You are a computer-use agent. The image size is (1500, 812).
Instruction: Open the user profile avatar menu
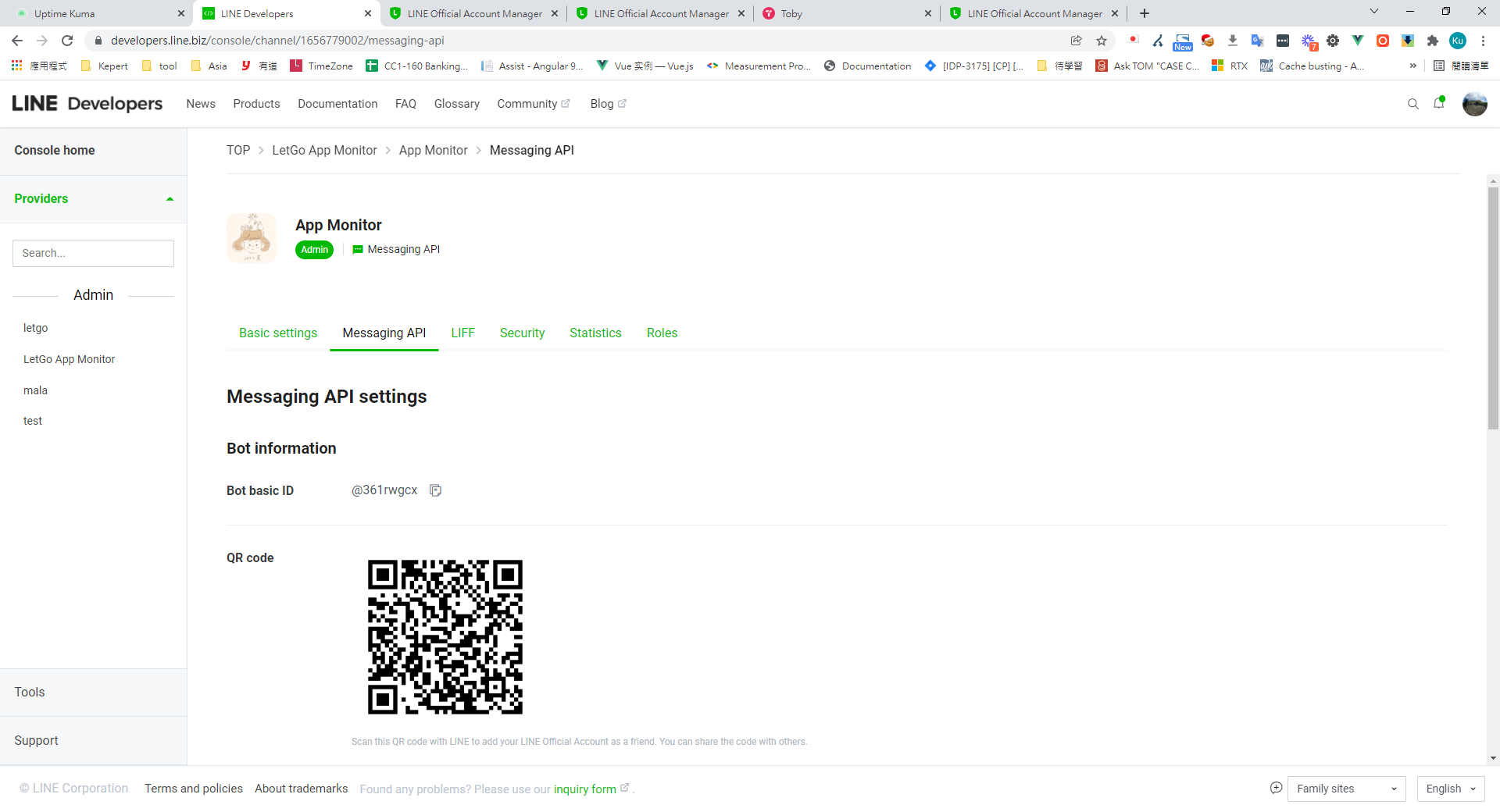coord(1474,104)
